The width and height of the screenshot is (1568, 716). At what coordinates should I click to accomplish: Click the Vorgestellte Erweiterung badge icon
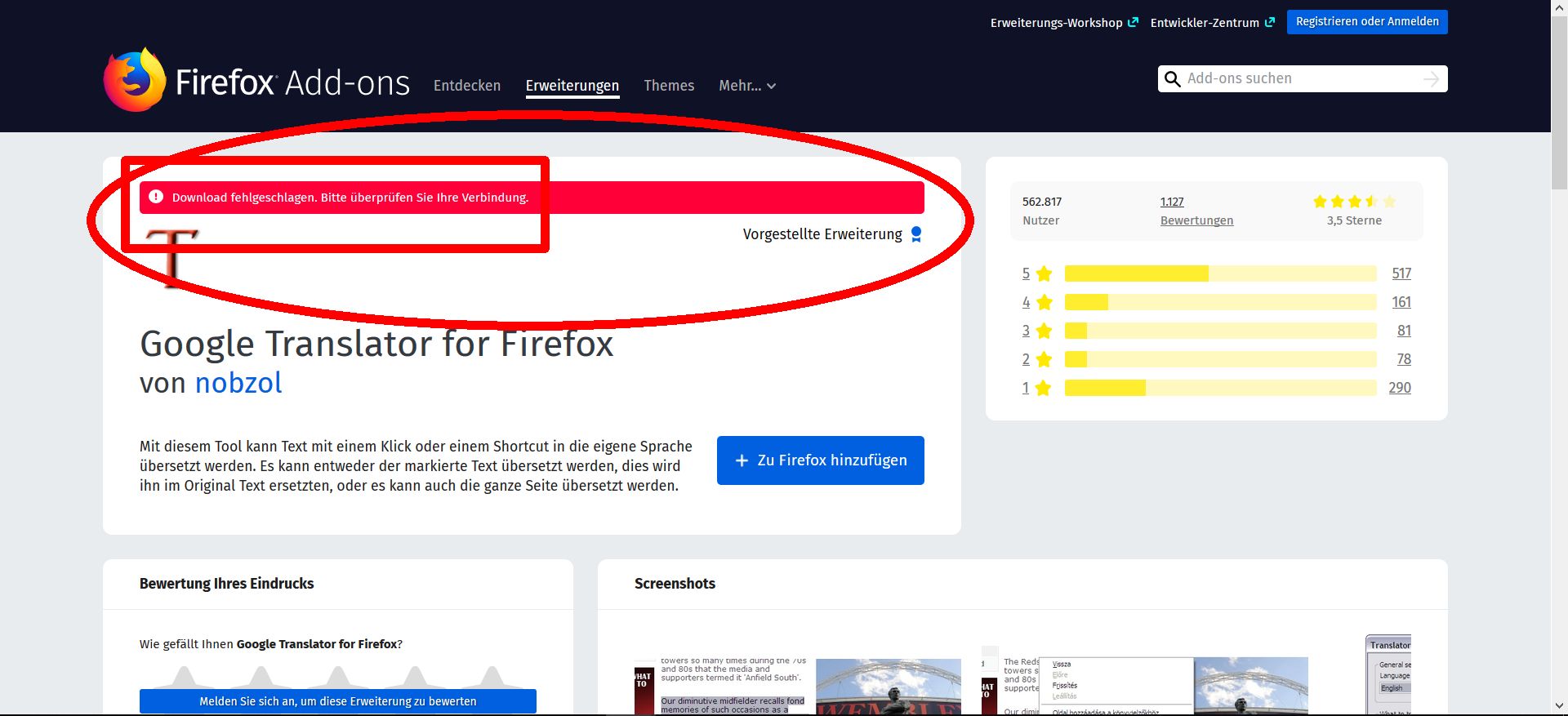tap(916, 234)
